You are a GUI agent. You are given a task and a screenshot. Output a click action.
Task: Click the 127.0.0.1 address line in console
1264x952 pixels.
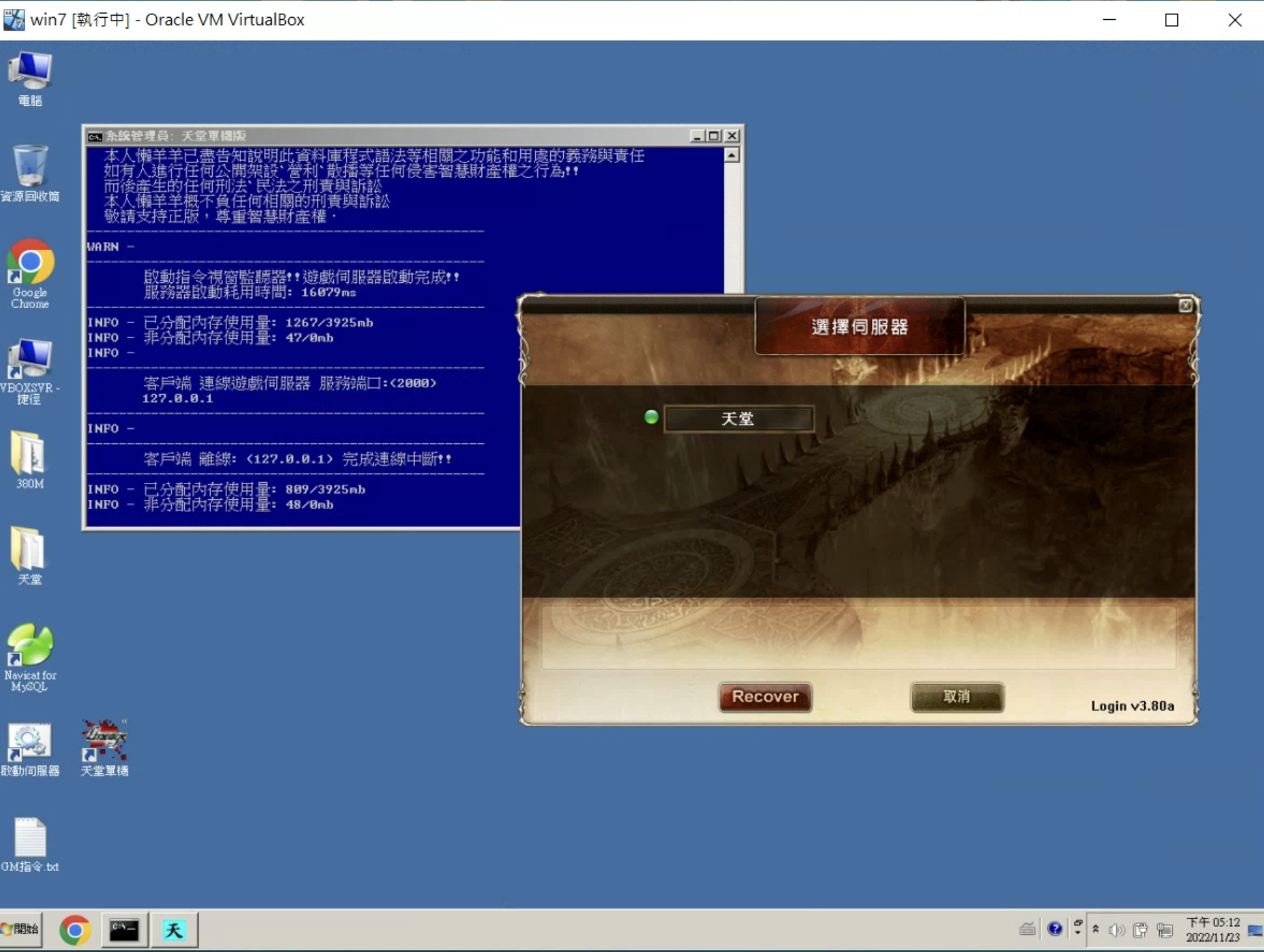point(177,398)
